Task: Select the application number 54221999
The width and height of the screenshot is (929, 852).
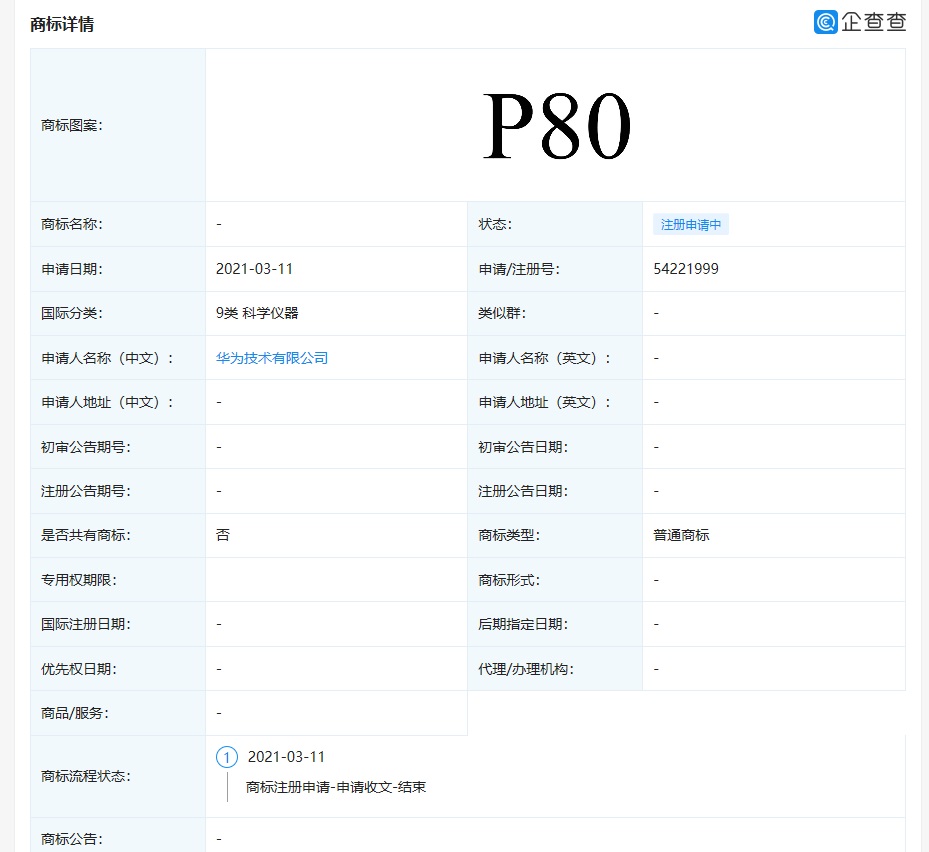Action: [x=686, y=269]
